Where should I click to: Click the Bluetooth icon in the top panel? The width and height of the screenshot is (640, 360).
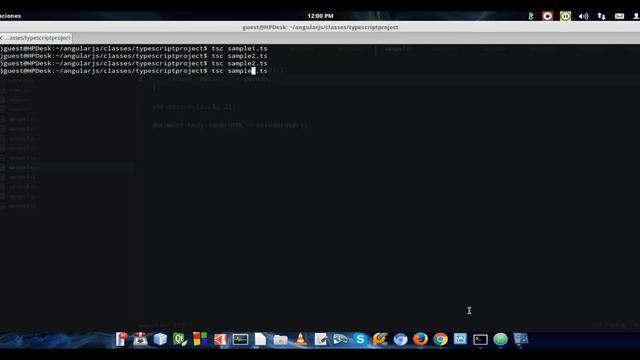click(531, 16)
